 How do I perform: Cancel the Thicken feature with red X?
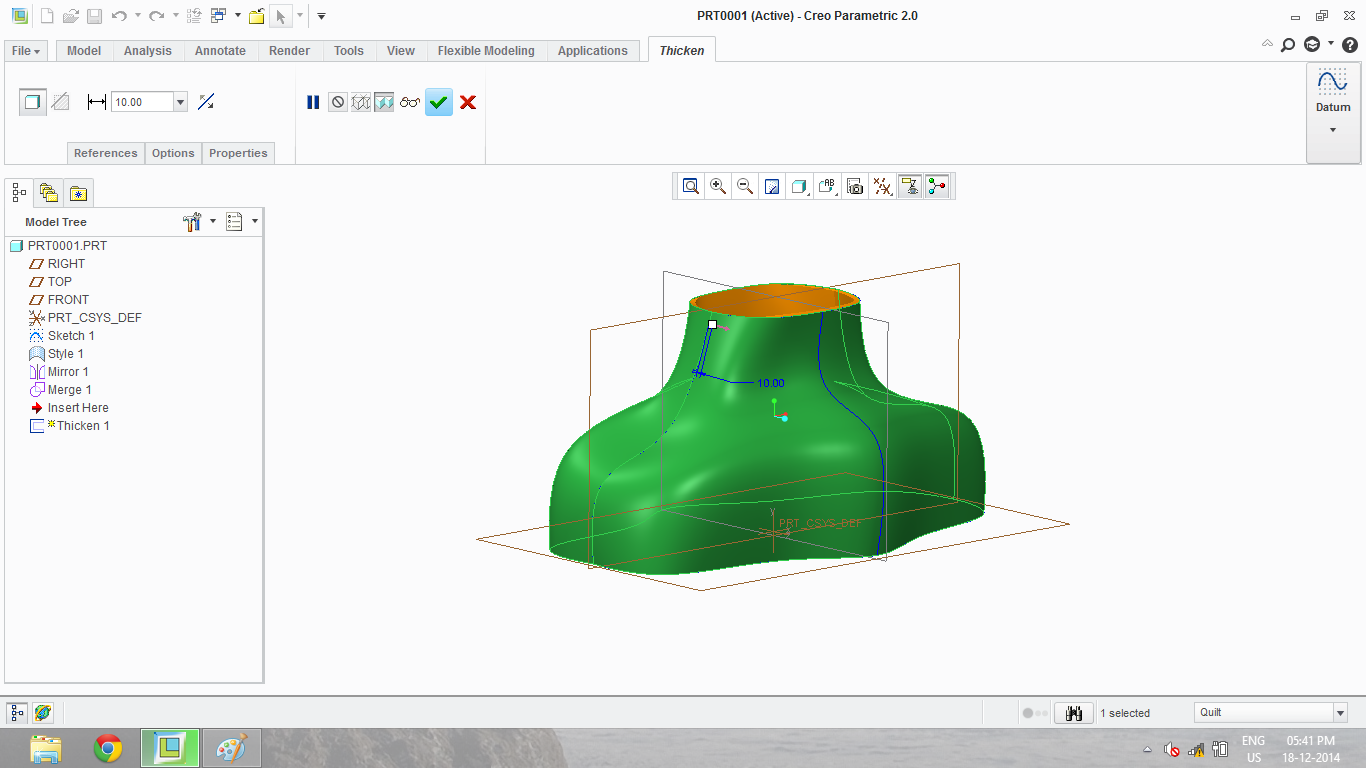pos(468,102)
